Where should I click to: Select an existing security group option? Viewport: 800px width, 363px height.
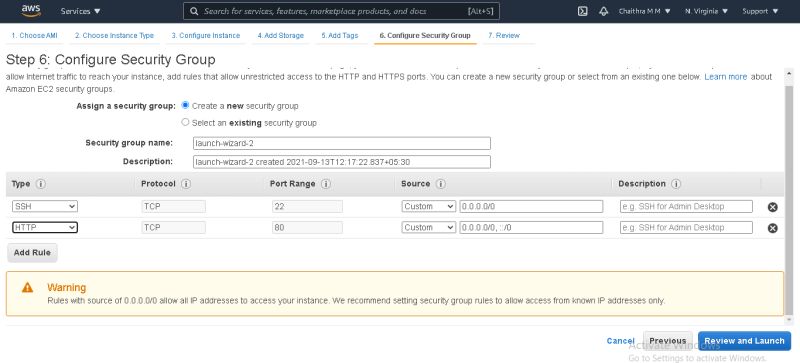click(185, 123)
